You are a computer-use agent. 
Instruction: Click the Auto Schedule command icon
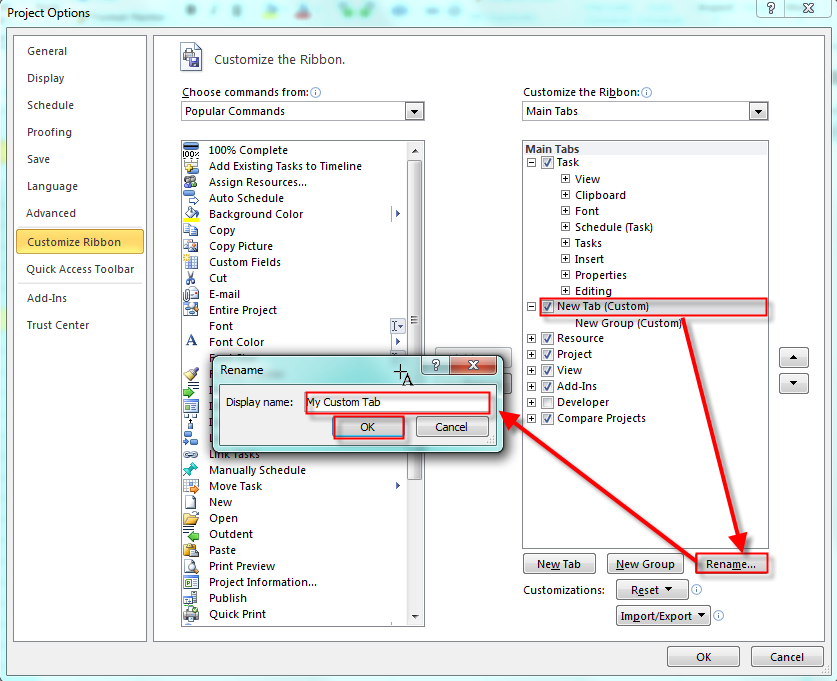pyautogui.click(x=191, y=198)
